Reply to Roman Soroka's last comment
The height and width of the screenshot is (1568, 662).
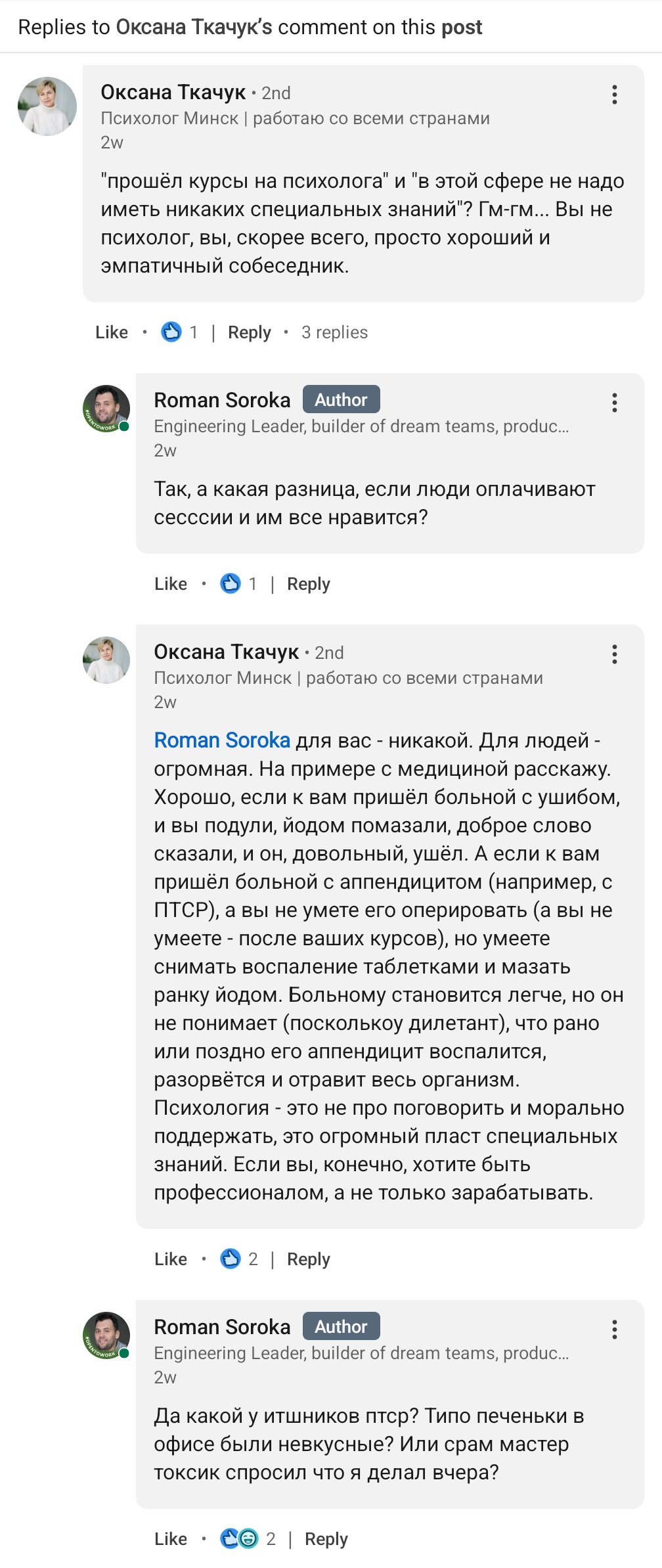(x=326, y=1539)
